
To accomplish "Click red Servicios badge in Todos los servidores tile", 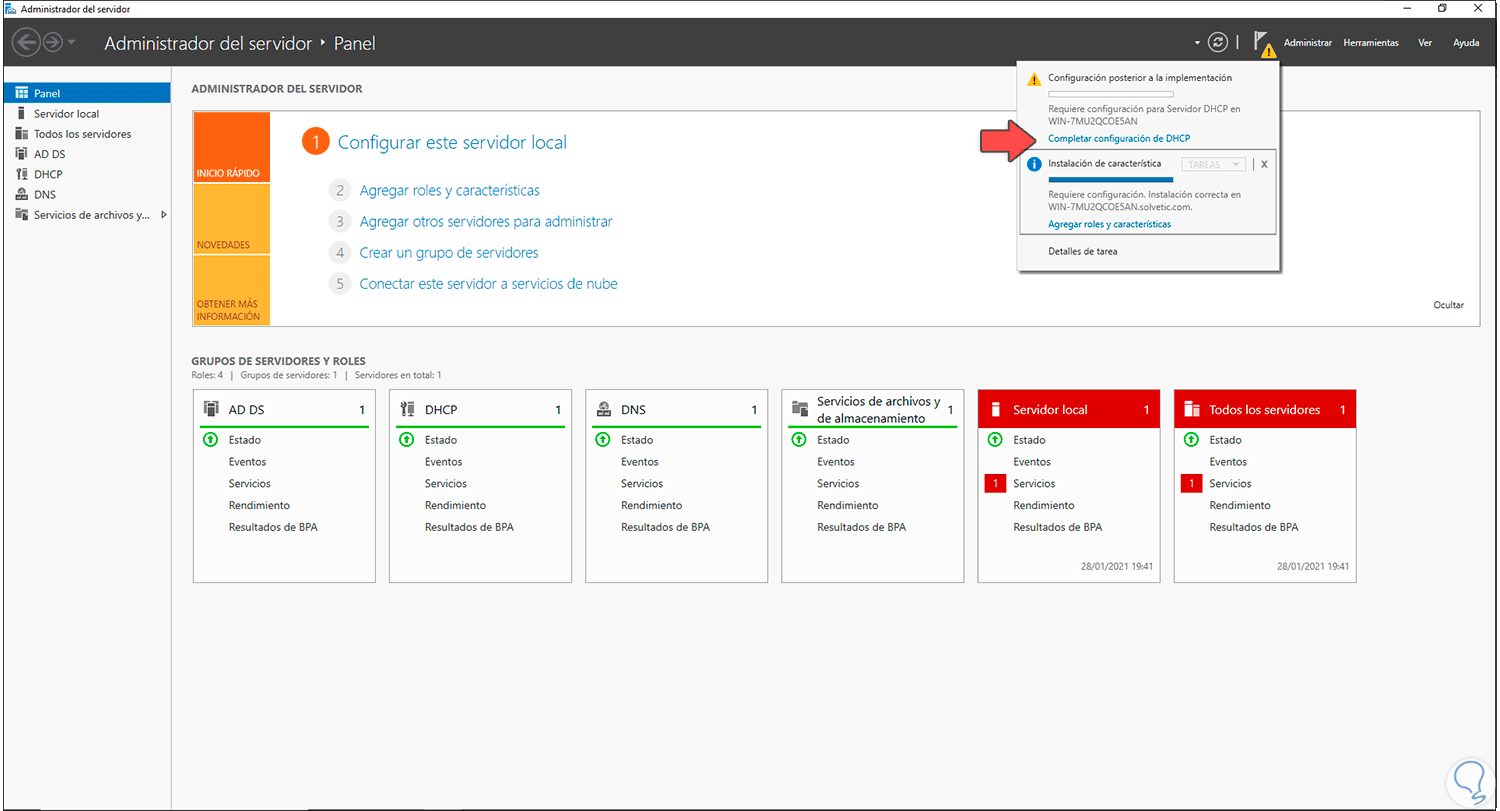I will 1190,484.
